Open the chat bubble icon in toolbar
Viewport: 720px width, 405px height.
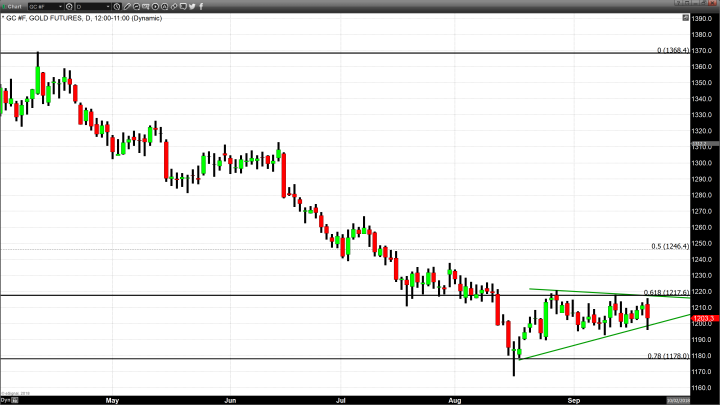click(183, 6)
